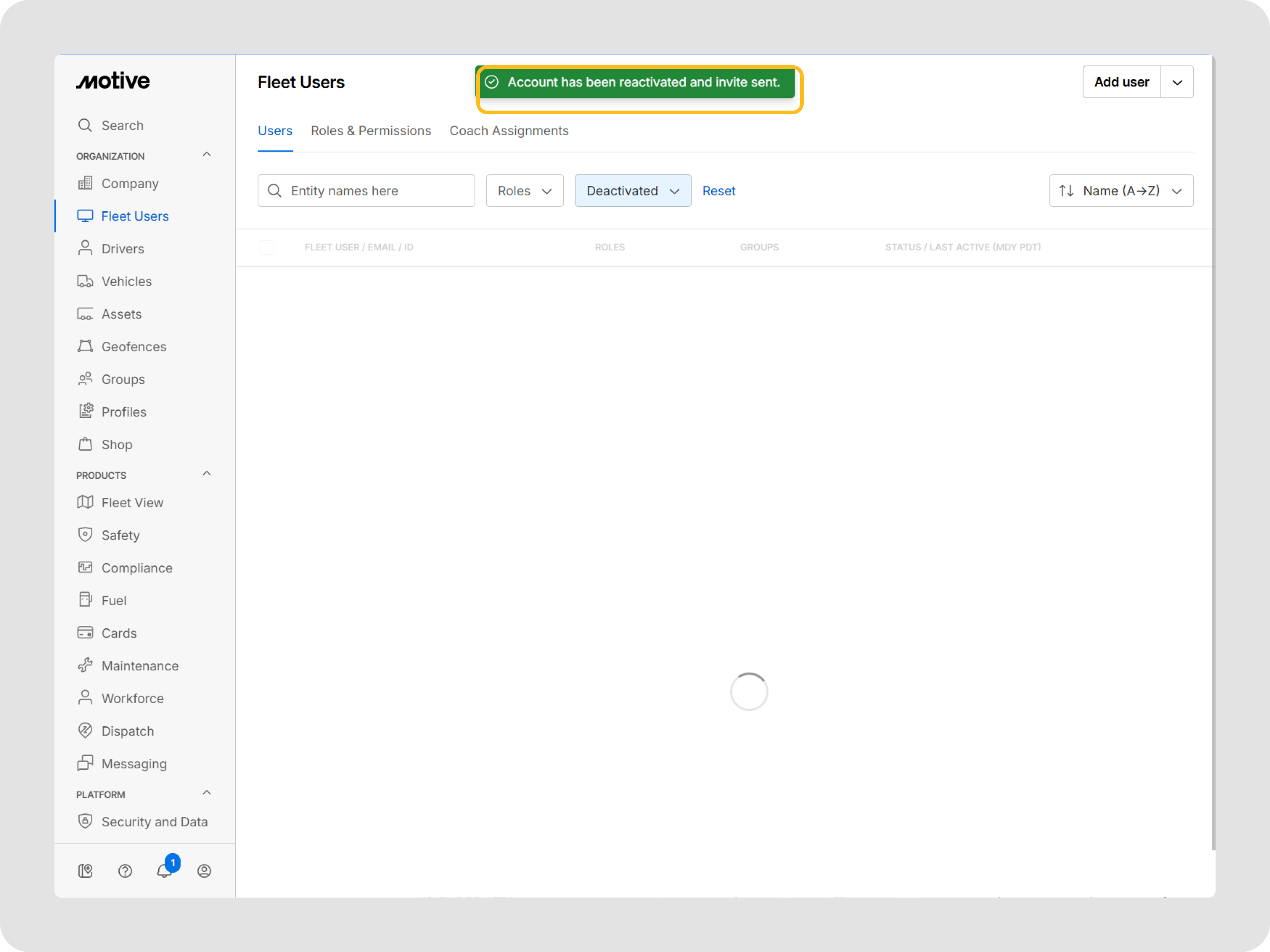Click the map book icon in the bottom bar
1270x952 pixels.
85,870
